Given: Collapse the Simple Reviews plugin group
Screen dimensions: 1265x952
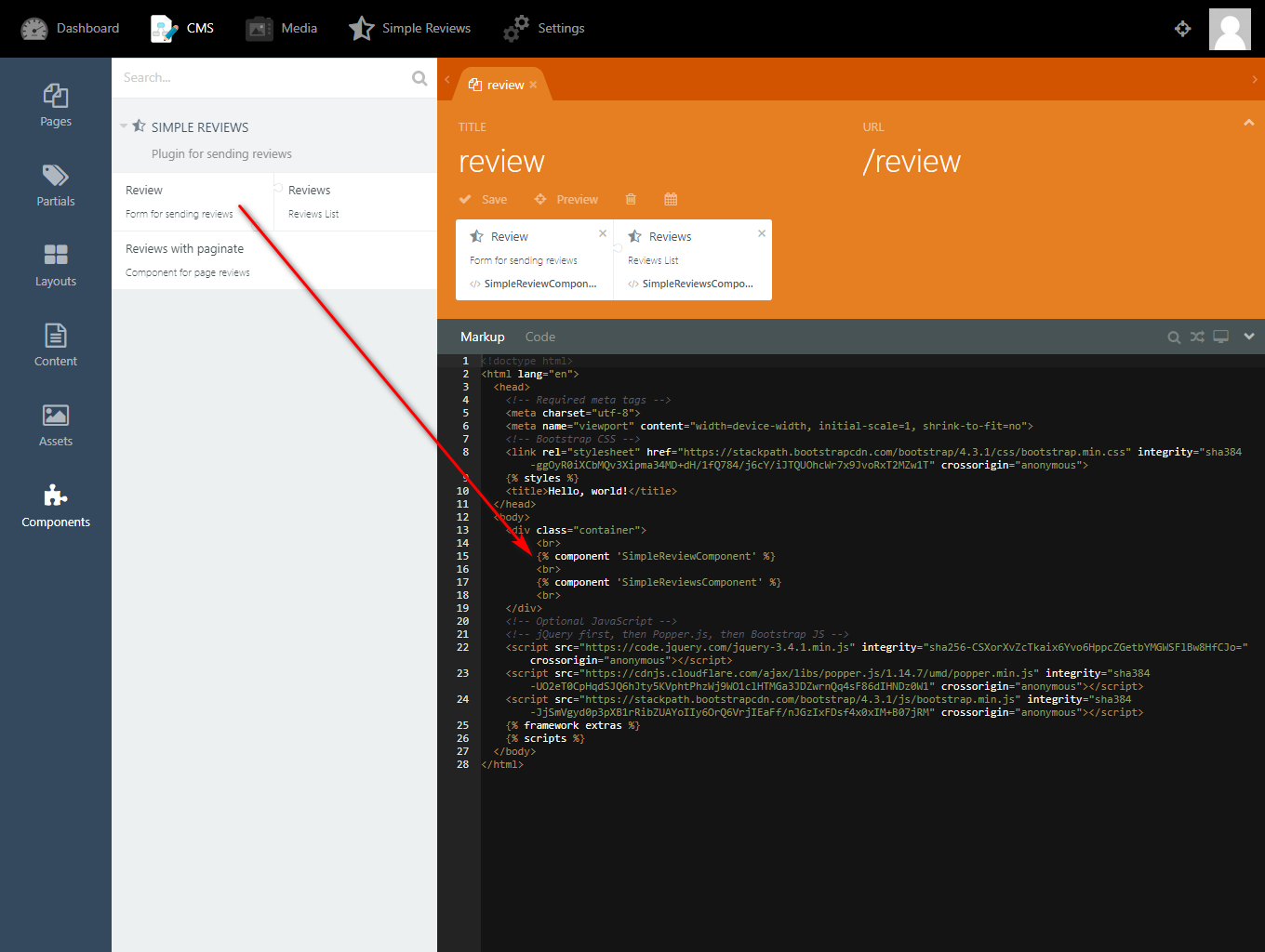Looking at the screenshot, I should click(124, 126).
